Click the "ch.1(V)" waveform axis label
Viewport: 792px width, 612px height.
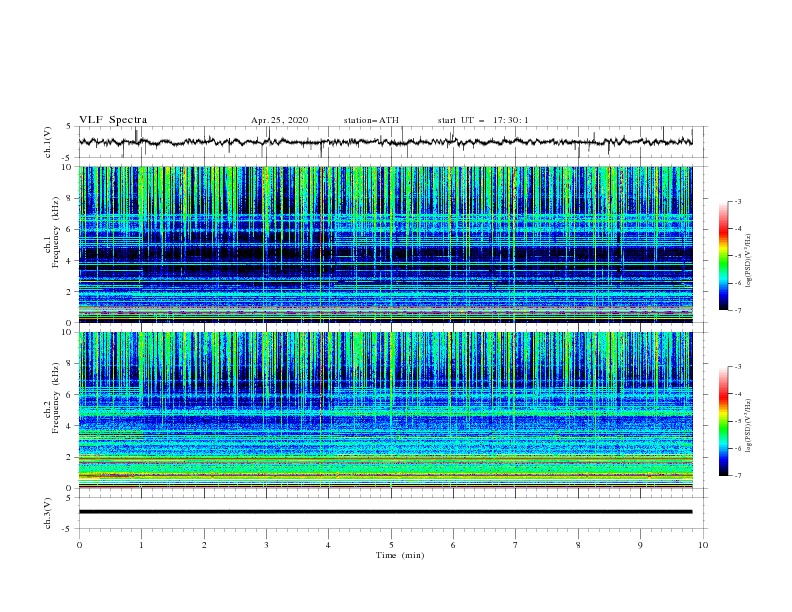coord(47,142)
